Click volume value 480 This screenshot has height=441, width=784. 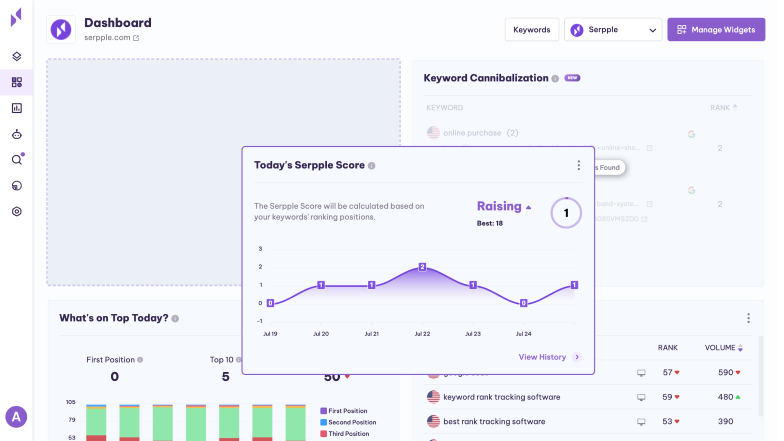click(725, 397)
